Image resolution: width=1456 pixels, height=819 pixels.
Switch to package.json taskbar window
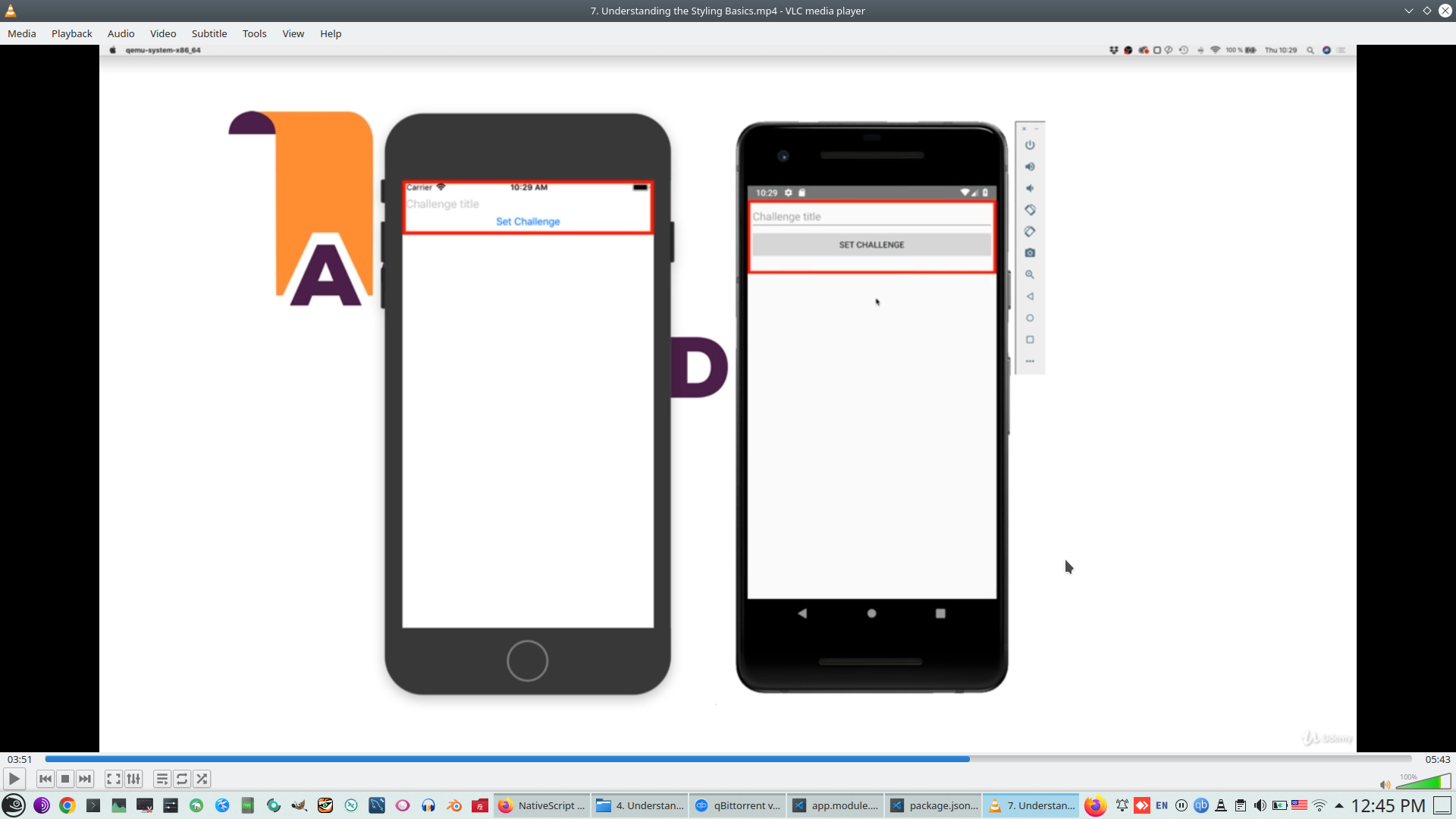click(934, 805)
